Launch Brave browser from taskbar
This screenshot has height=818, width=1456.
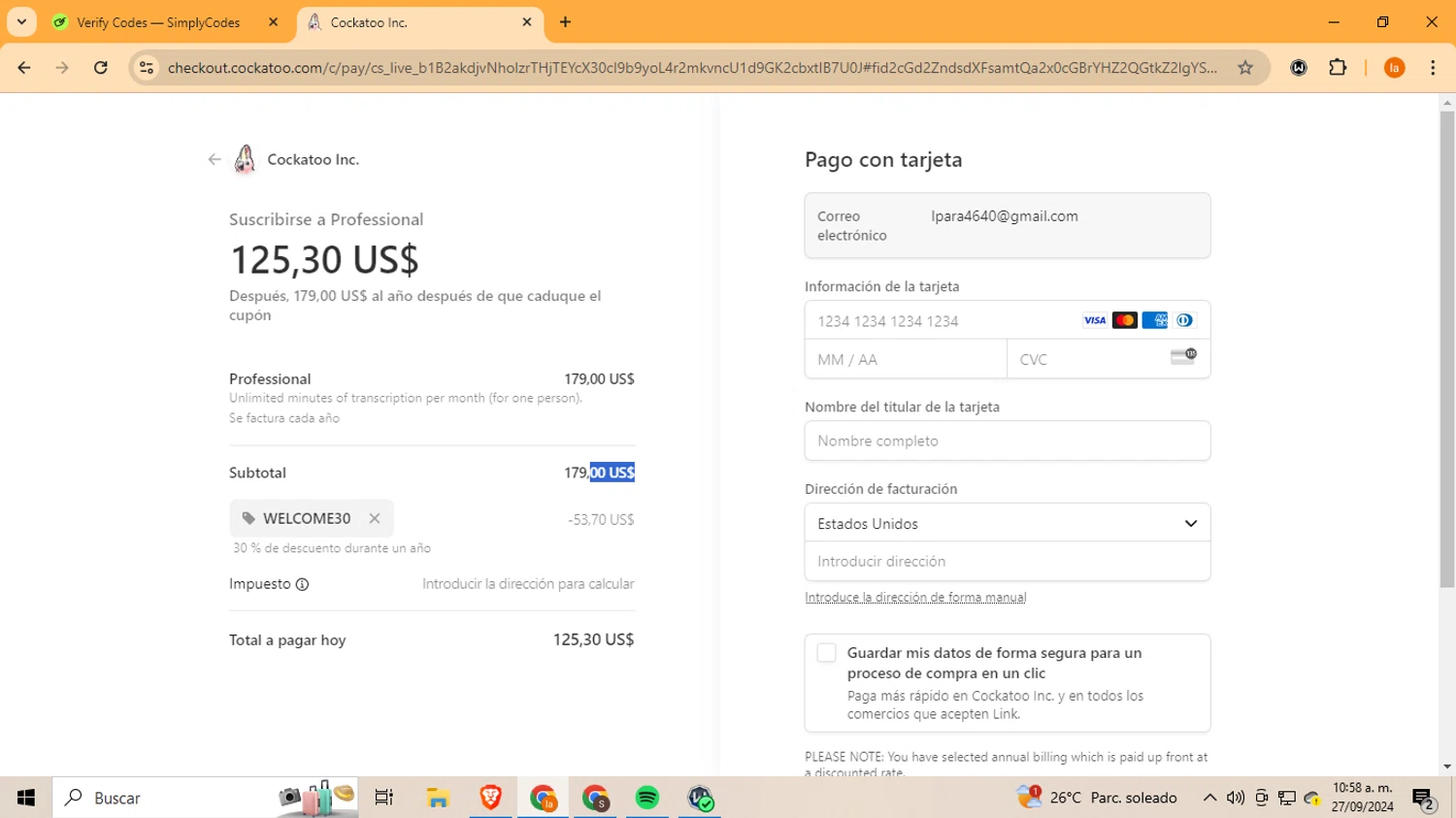490,798
